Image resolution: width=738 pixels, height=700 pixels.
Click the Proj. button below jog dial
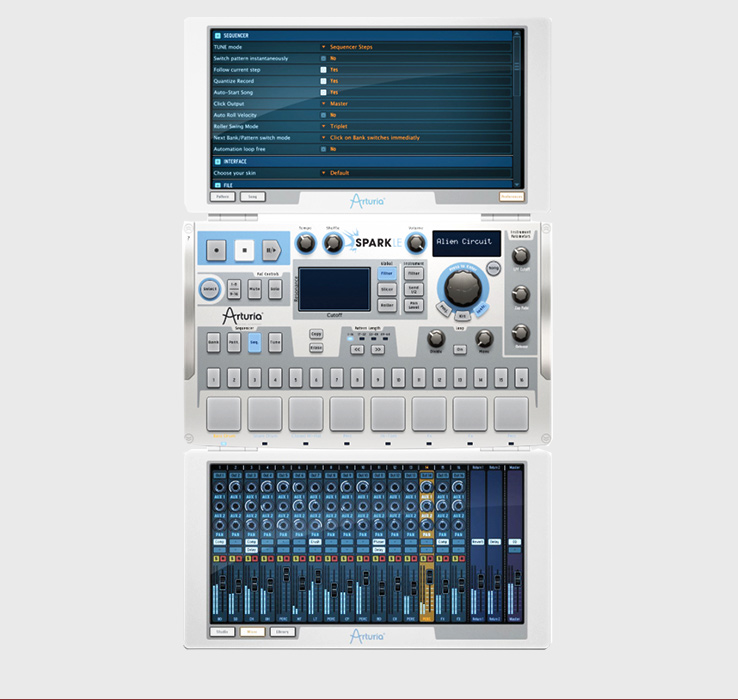click(443, 309)
